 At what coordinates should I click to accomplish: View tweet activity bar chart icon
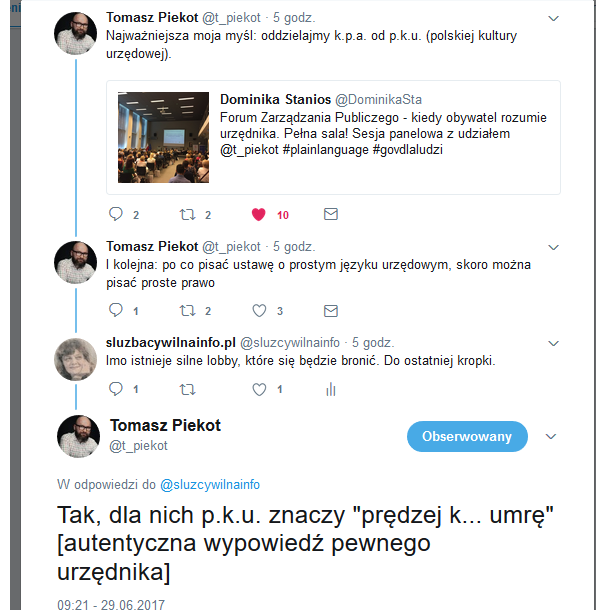point(331,389)
